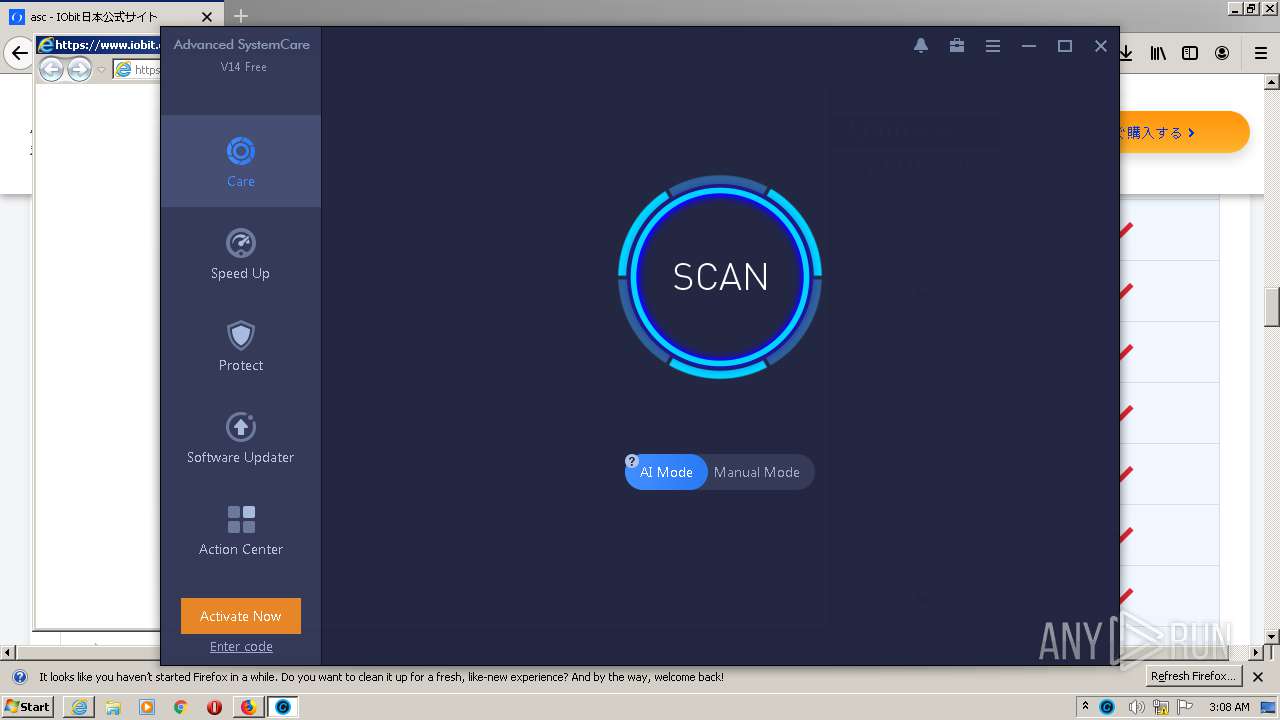This screenshot has height=720, width=1280.
Task: Click the Activate Now button
Action: click(240, 616)
